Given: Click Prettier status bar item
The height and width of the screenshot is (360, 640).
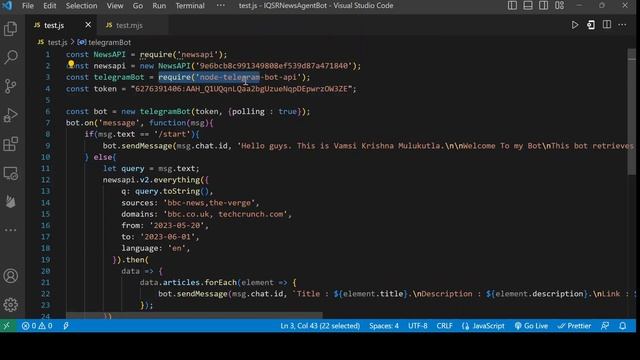Looking at the screenshot, I should (574, 326).
